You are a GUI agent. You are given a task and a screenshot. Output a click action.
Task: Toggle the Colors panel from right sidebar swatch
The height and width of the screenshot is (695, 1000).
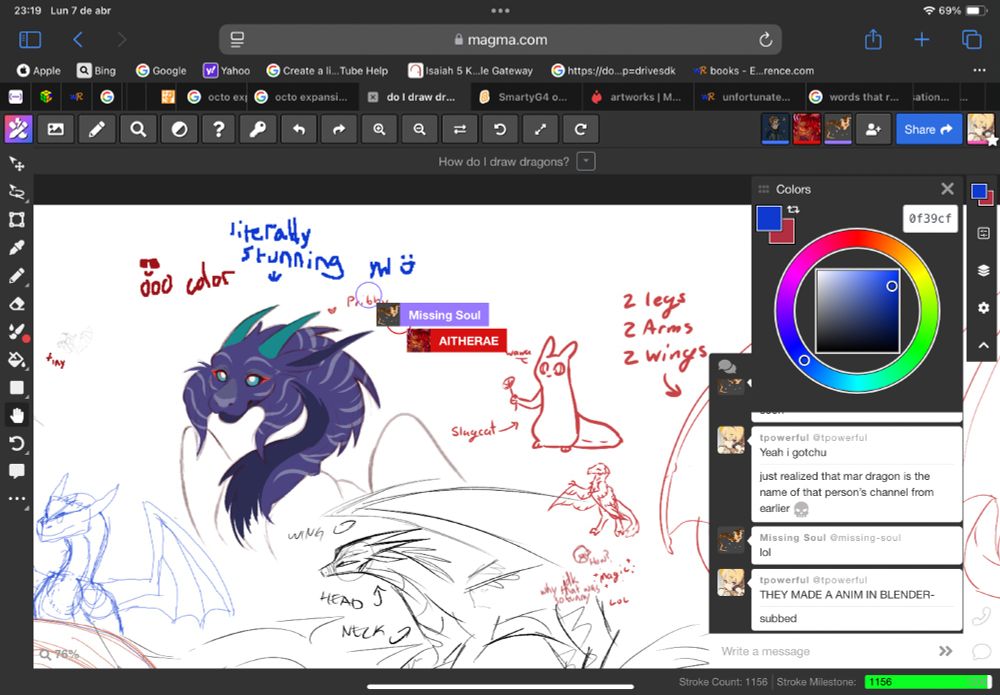click(x=982, y=194)
